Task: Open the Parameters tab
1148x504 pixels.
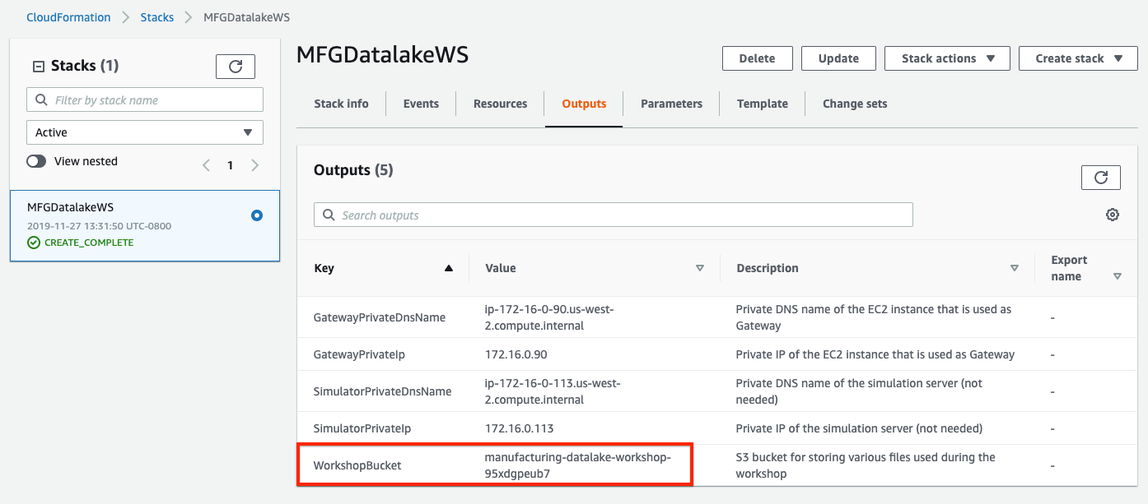Action: (x=671, y=104)
